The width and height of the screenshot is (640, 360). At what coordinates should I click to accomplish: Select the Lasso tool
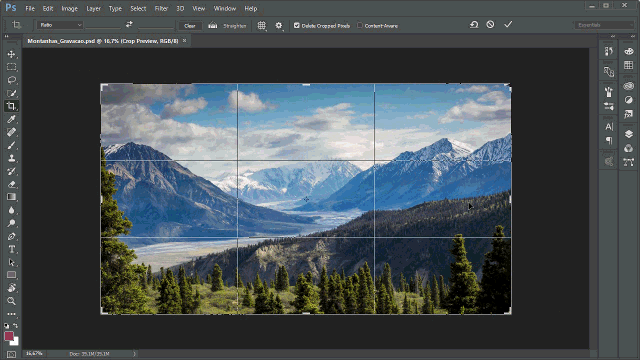click(11, 80)
